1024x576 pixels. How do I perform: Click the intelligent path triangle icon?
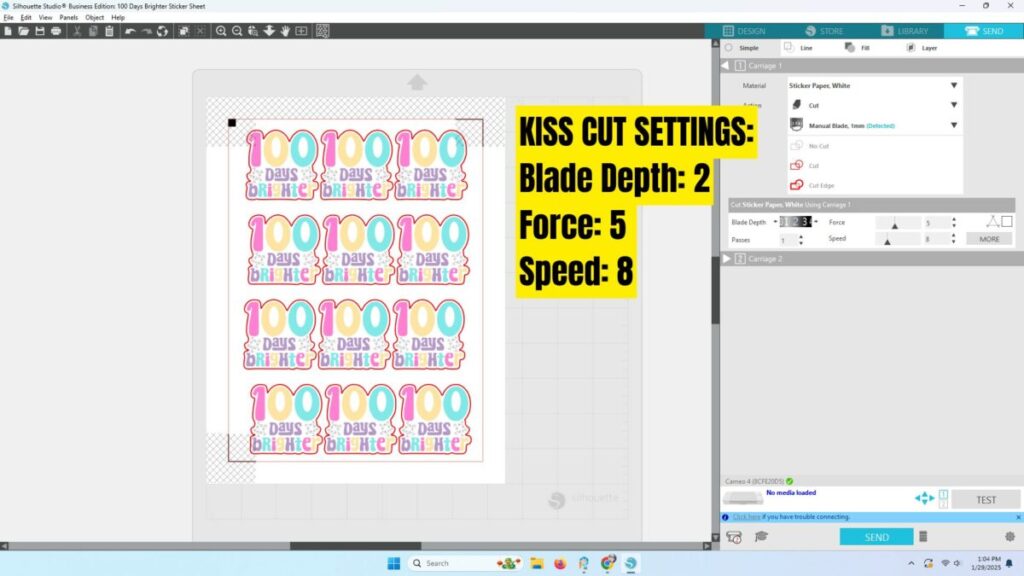[x=993, y=222]
